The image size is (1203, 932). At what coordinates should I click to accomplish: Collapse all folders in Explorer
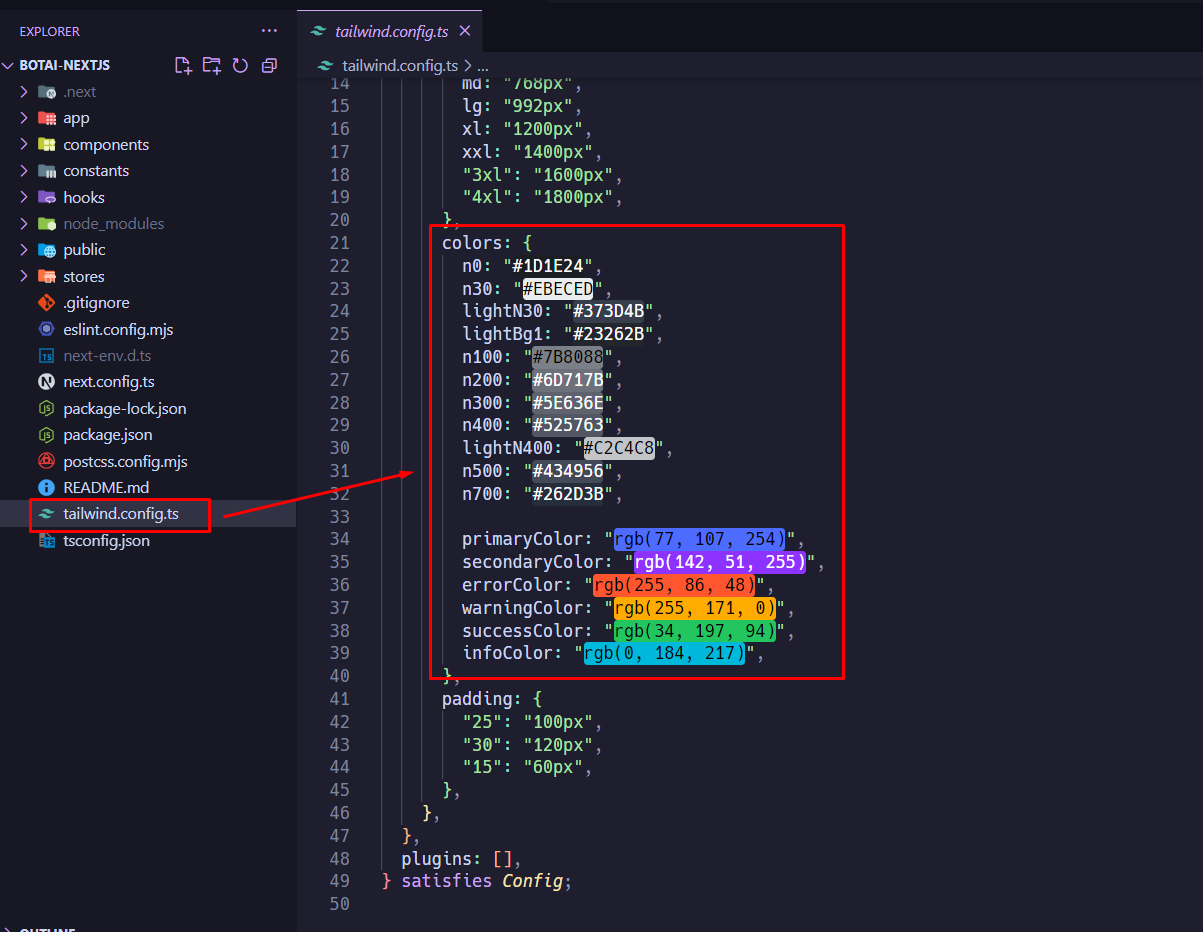pyautogui.click(x=269, y=65)
